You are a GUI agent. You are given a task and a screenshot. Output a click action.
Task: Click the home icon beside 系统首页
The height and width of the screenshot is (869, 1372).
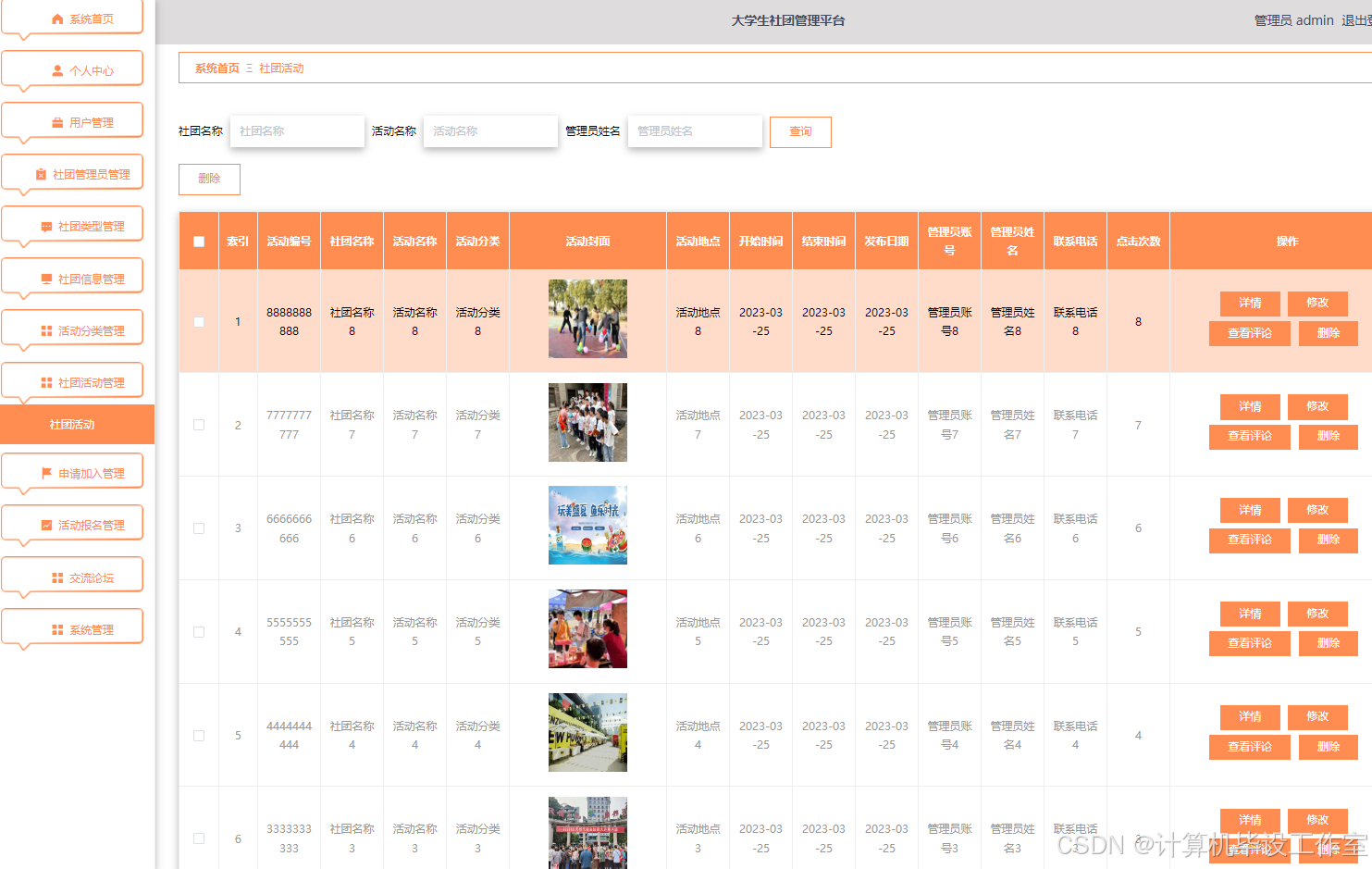57,19
